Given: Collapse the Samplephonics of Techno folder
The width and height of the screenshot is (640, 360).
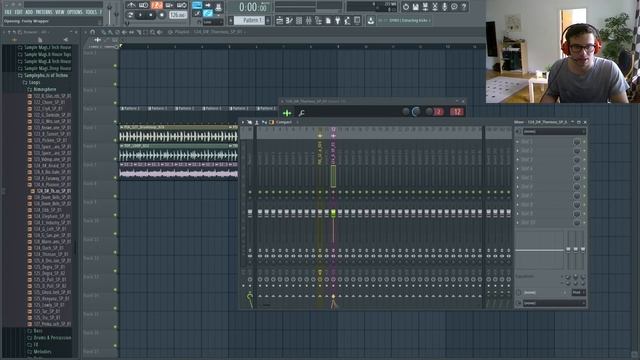Looking at the screenshot, I should [x=44, y=76].
